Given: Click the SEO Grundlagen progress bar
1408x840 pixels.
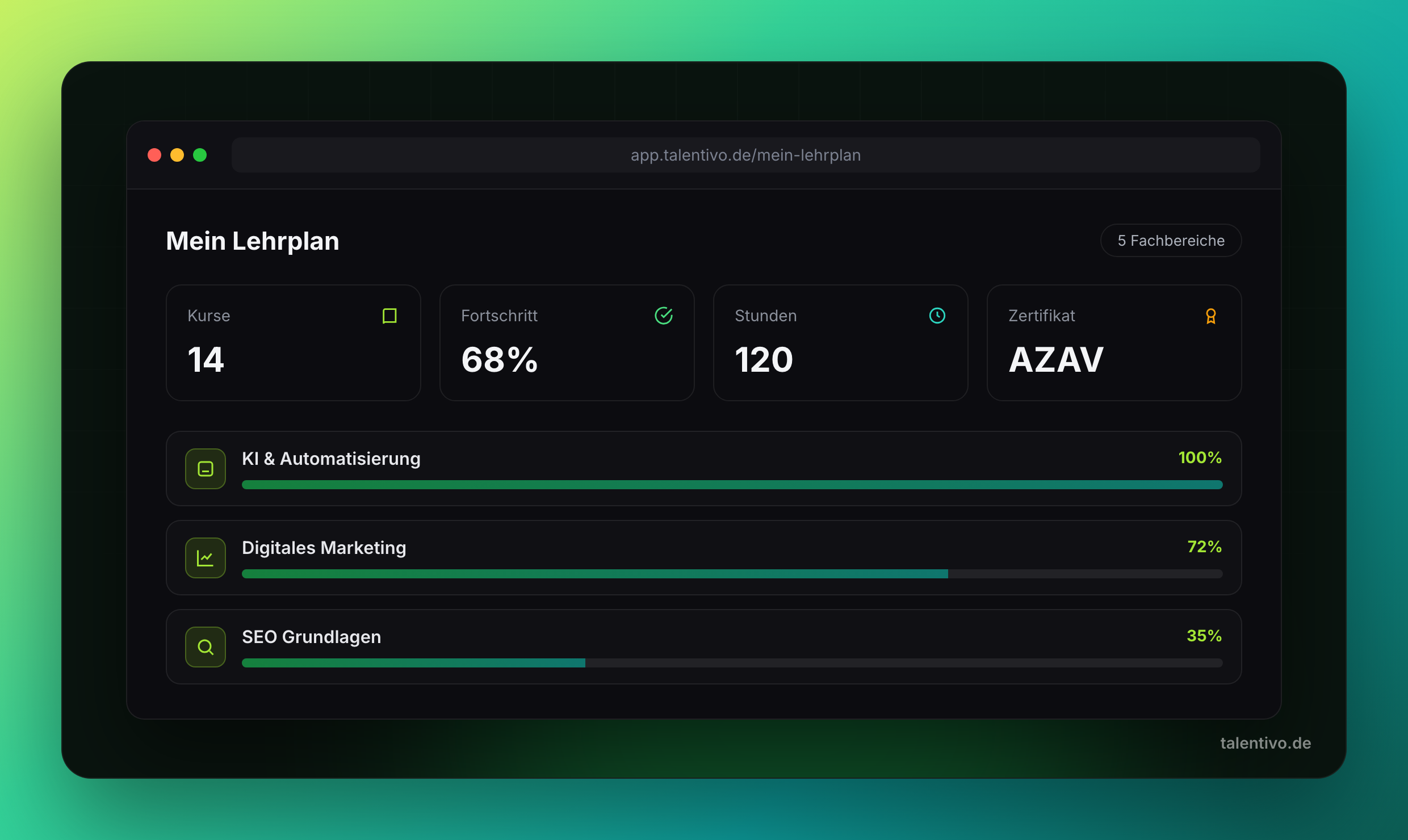Looking at the screenshot, I should (732, 663).
